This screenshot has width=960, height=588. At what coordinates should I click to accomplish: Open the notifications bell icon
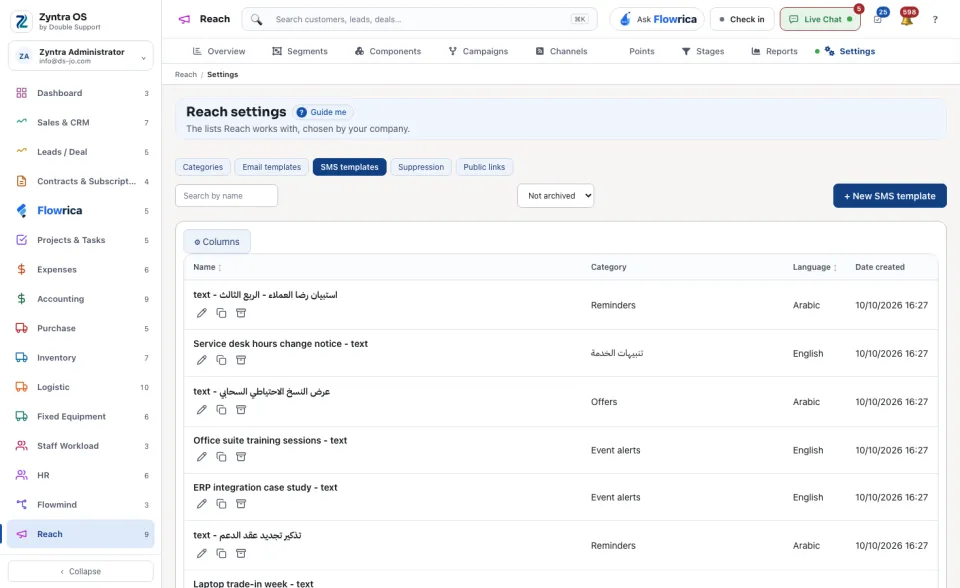point(907,20)
